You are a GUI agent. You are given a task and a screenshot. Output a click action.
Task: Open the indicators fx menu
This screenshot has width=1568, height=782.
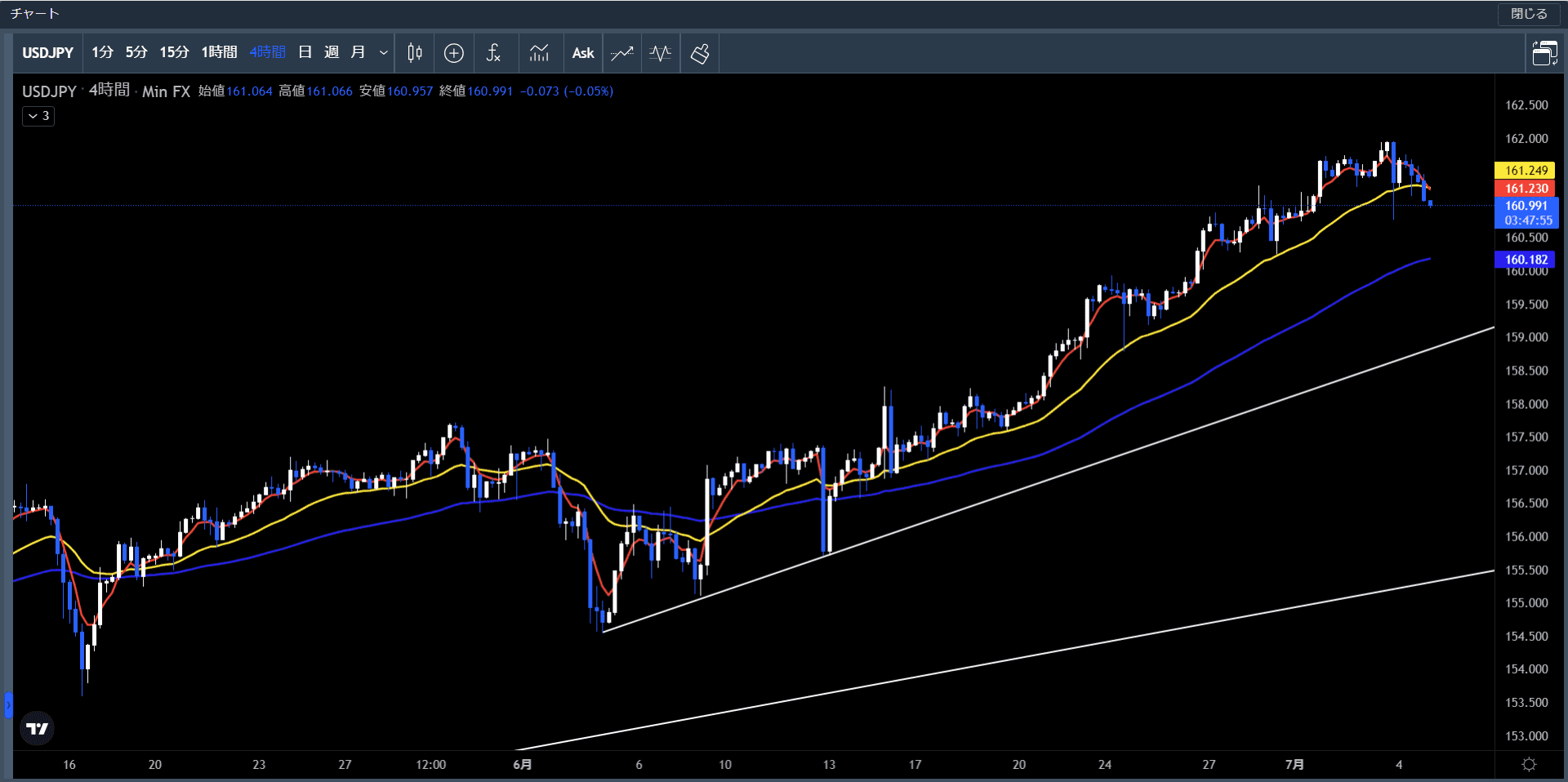493,53
